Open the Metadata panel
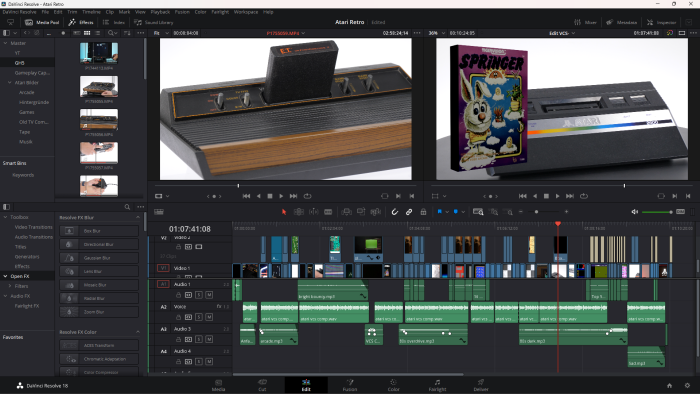Image resolution: width=700 pixels, height=394 pixels. pos(621,22)
